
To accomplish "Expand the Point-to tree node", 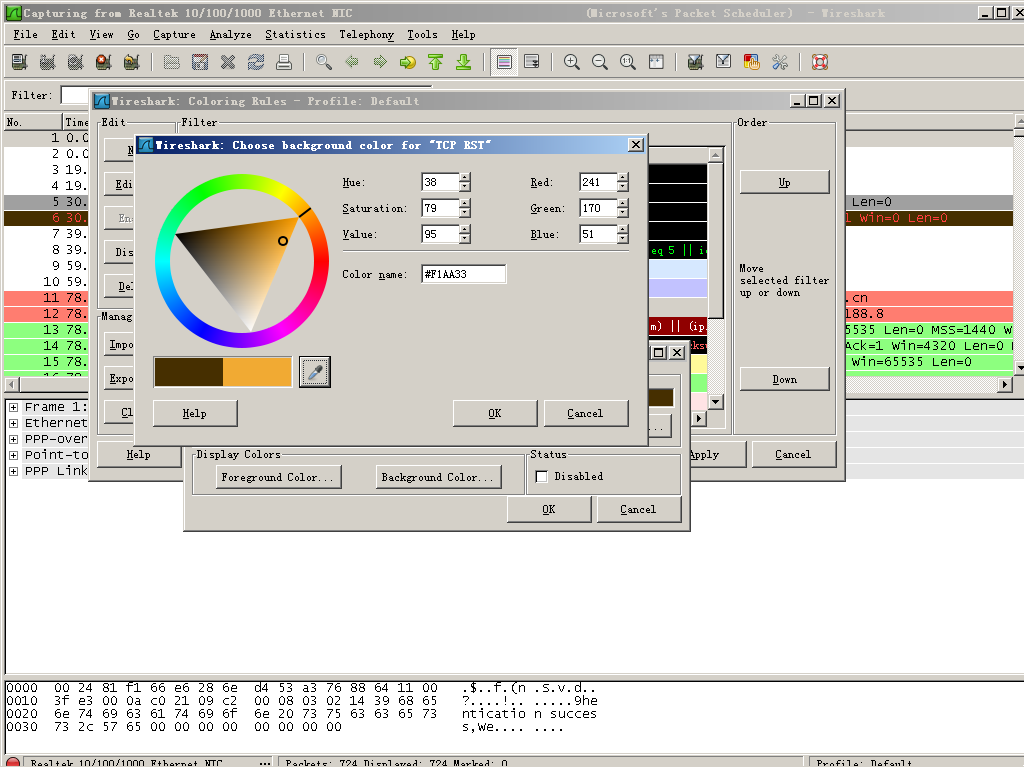I will pyautogui.click(x=13, y=455).
